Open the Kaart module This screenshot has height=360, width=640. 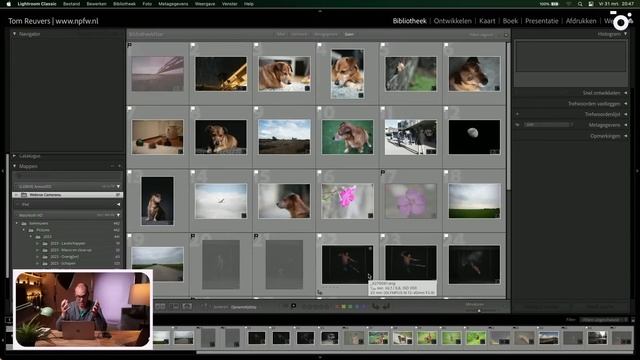[x=487, y=21]
